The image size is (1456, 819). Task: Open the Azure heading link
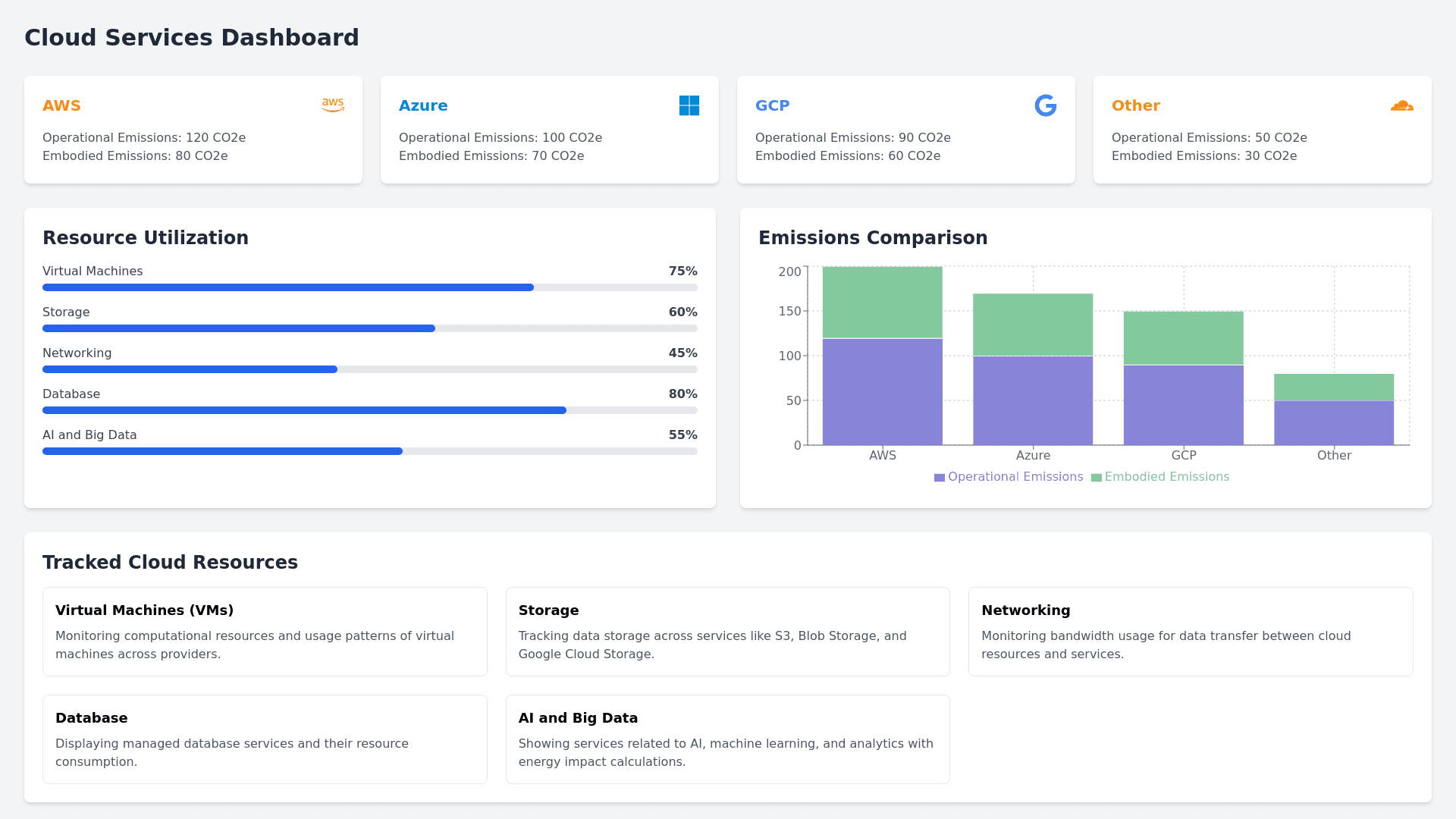pos(423,105)
